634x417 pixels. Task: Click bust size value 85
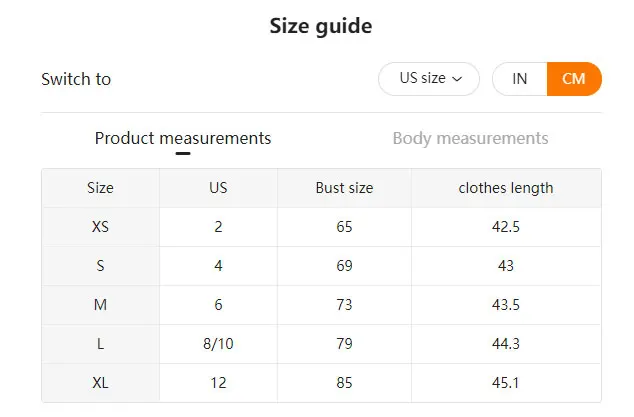click(x=344, y=383)
